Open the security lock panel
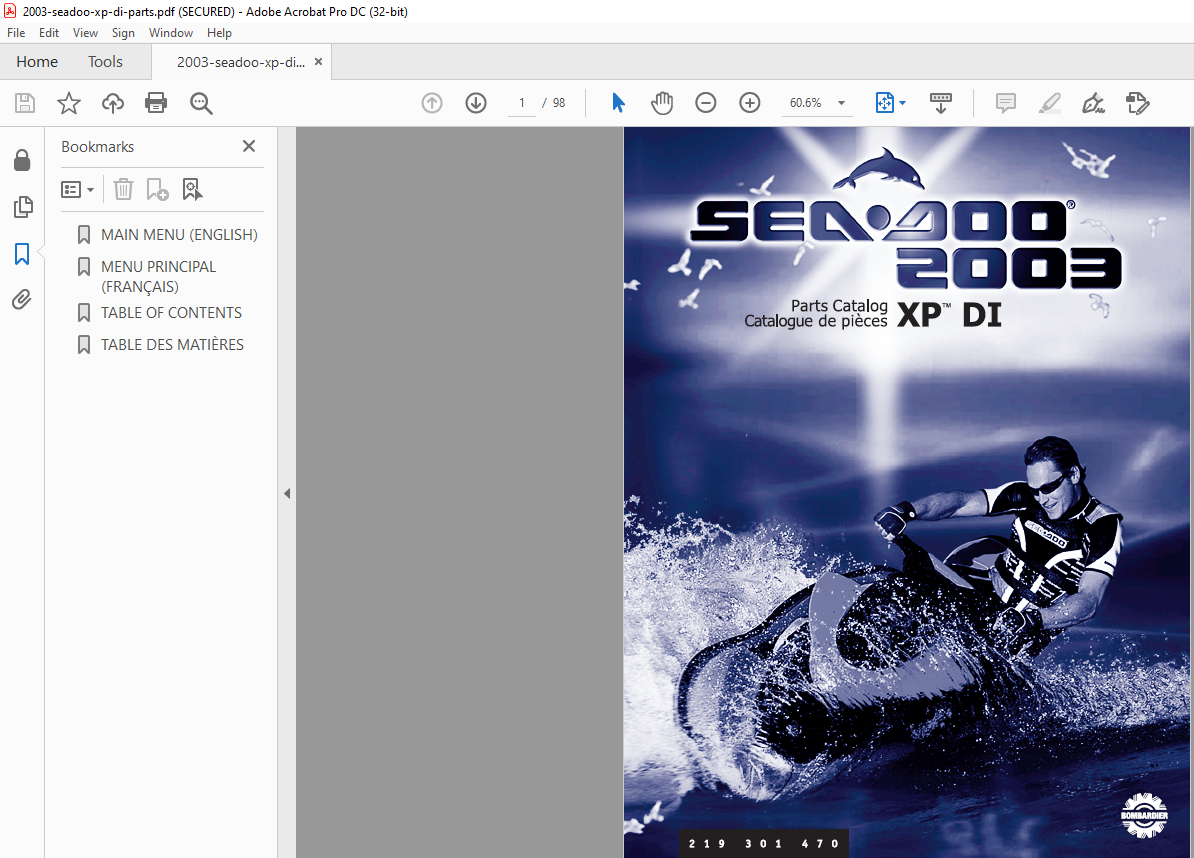The height and width of the screenshot is (858, 1194). 22,160
